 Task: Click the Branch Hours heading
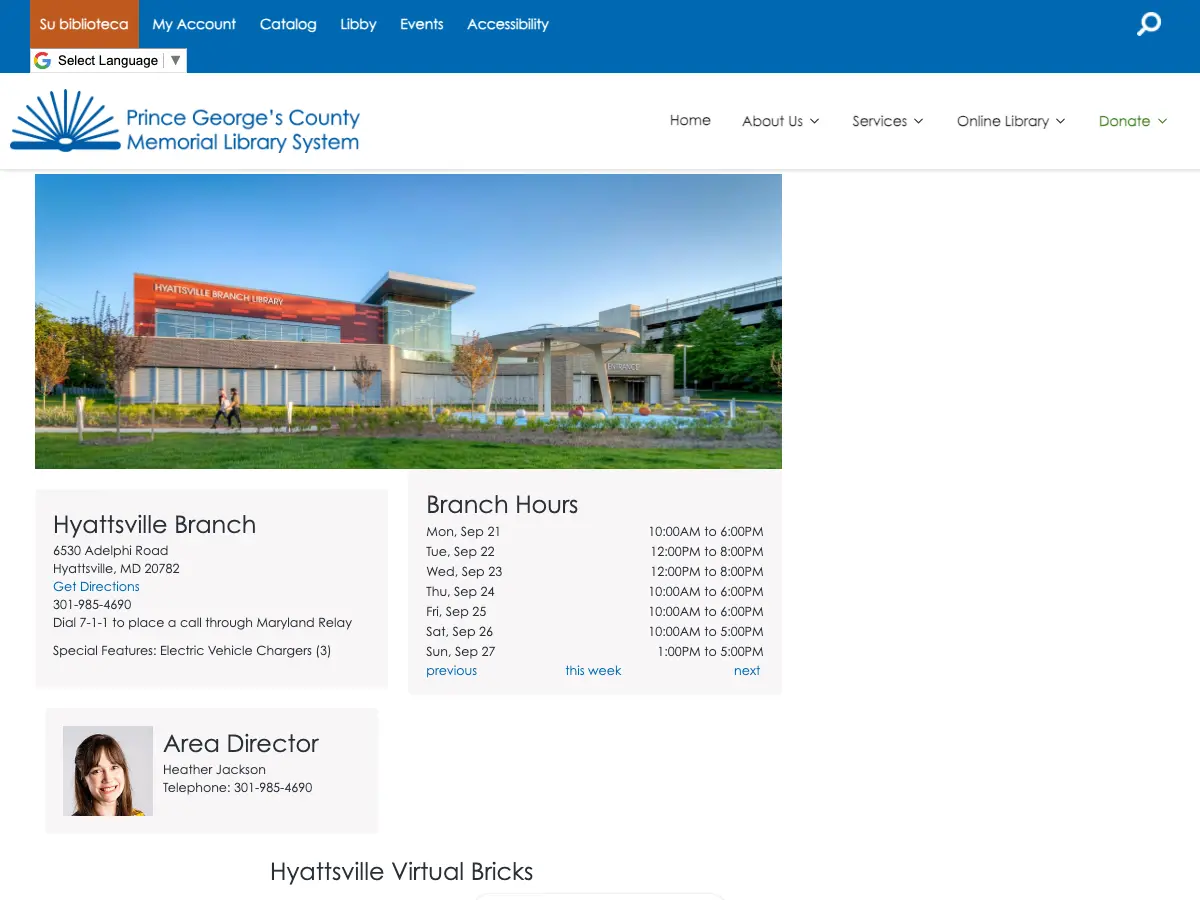502,505
